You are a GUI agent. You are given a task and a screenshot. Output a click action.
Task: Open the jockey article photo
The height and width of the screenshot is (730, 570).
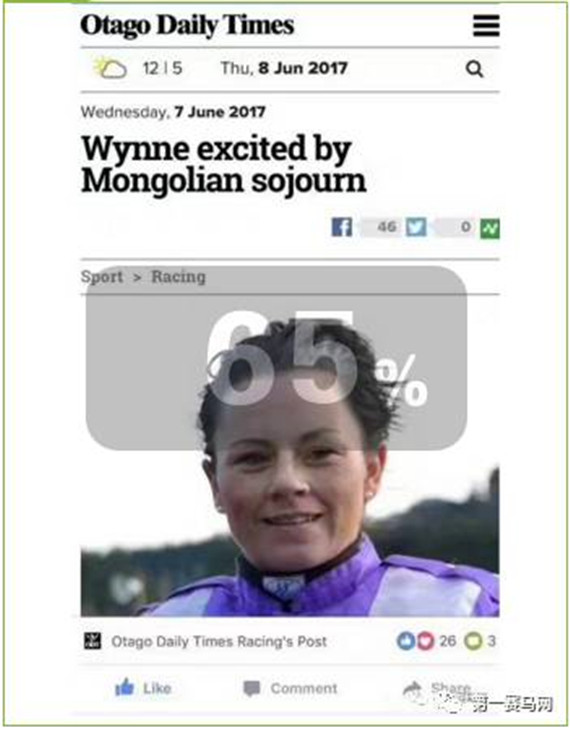pyautogui.click(x=290, y=456)
